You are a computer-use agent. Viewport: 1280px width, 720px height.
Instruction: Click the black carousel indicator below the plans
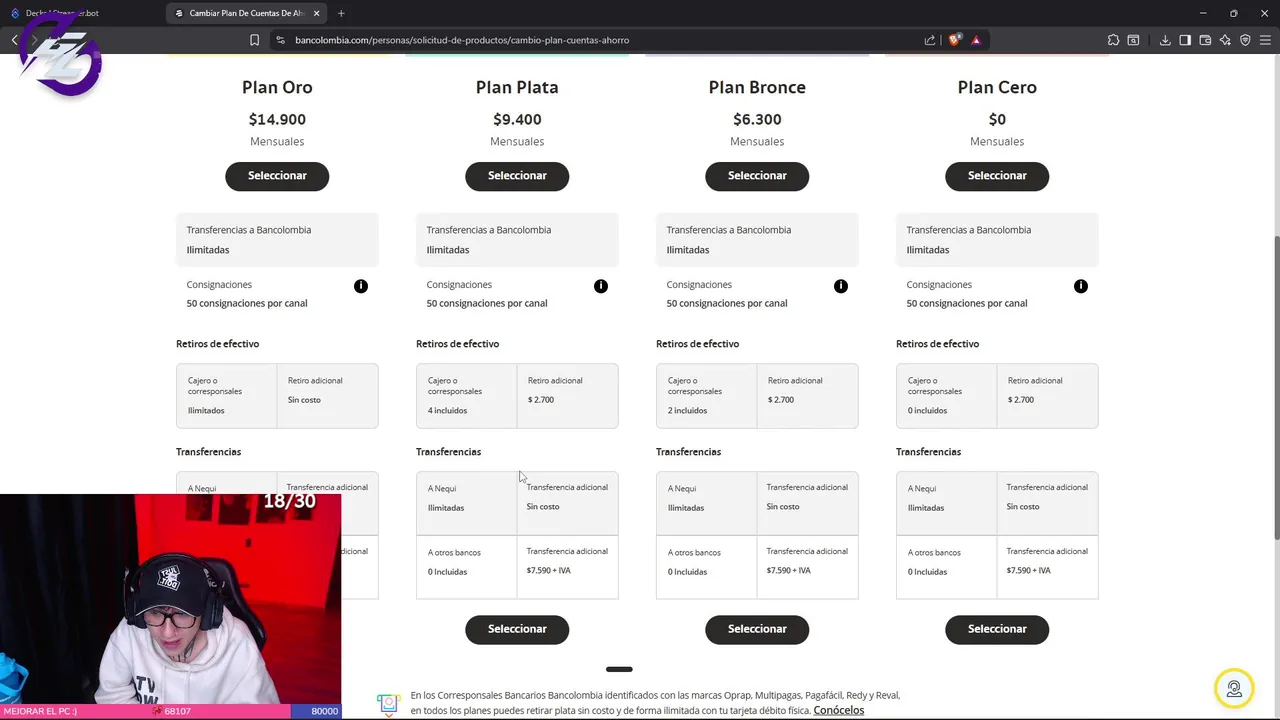[x=619, y=669]
